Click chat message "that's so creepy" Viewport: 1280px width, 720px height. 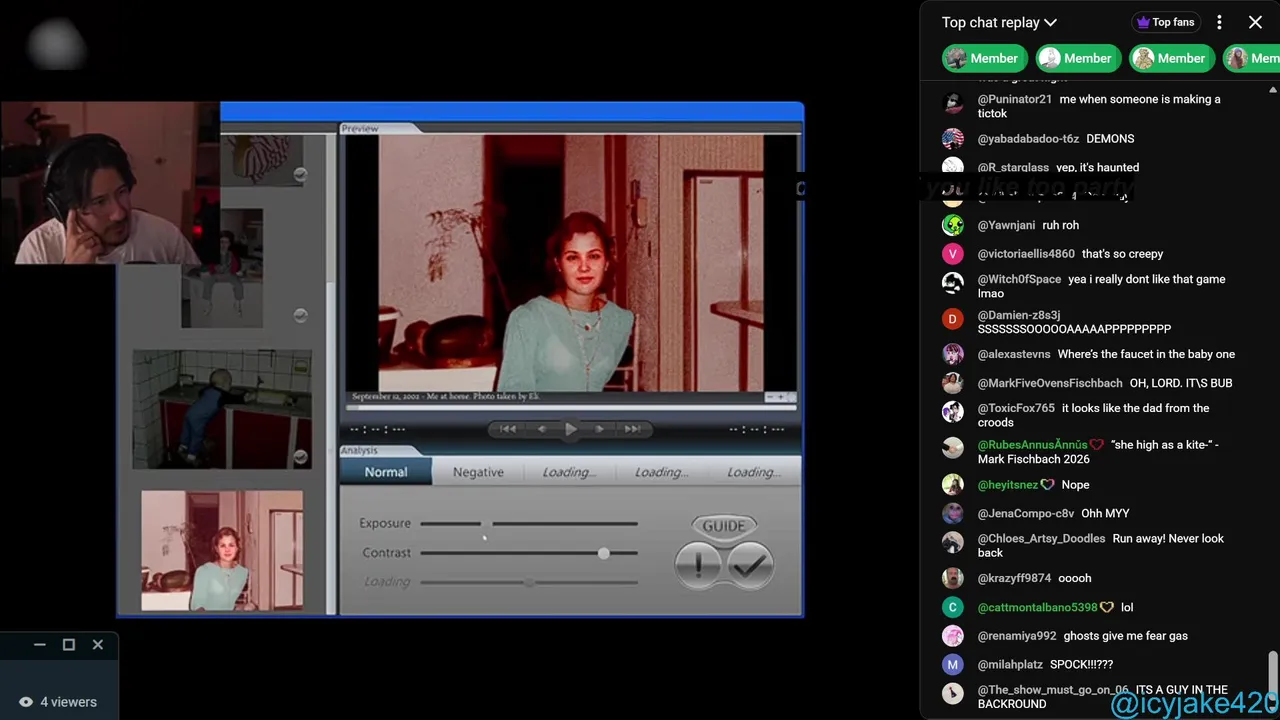1122,254
